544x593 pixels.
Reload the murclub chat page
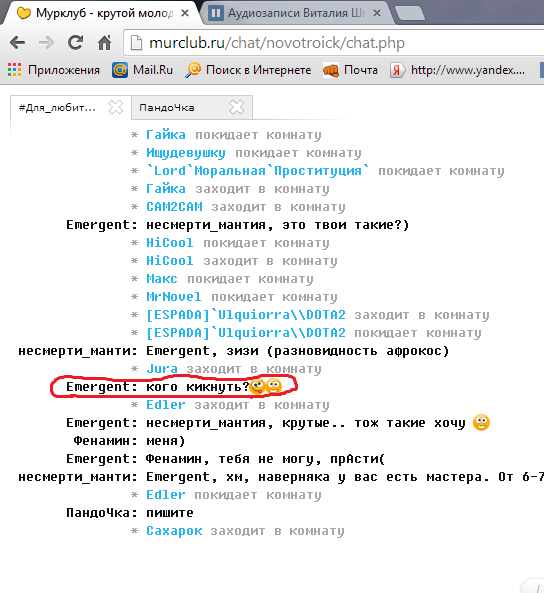coord(75,42)
